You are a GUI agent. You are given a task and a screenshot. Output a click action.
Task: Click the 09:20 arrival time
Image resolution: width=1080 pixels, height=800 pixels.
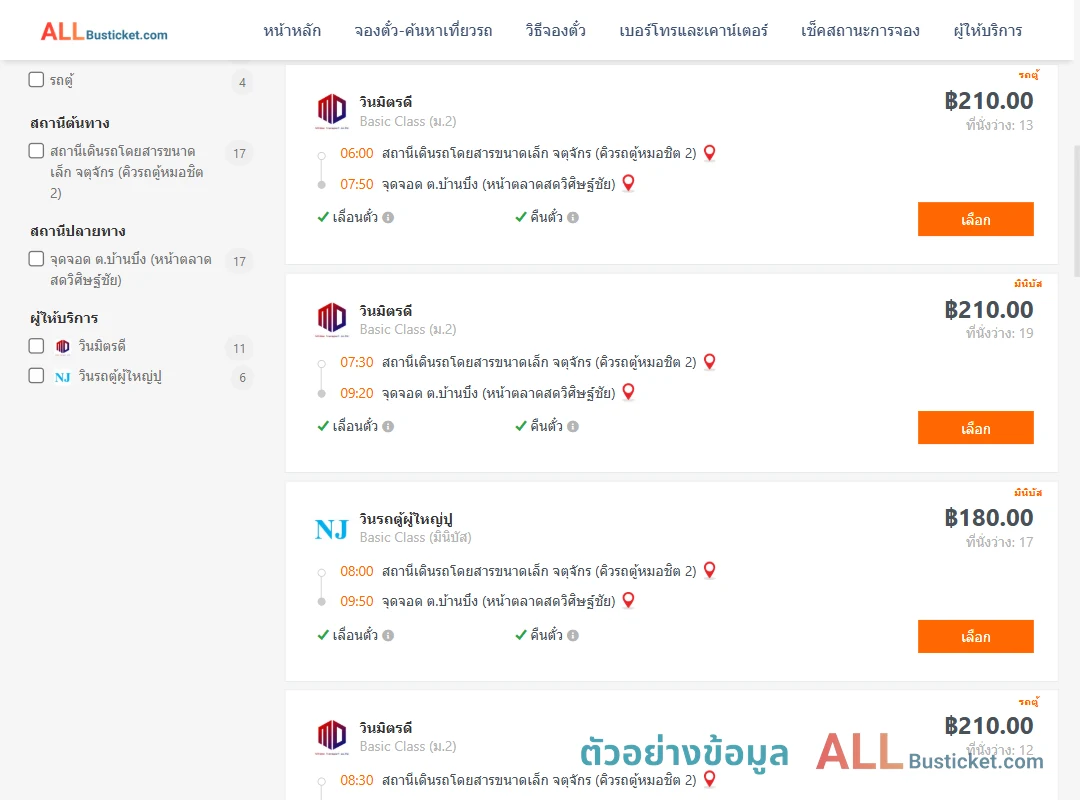point(357,393)
